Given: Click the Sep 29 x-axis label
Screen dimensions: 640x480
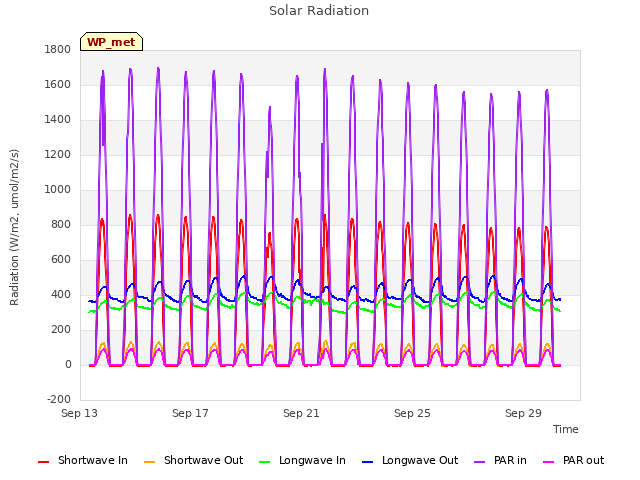Looking at the screenshot, I should click(523, 413).
